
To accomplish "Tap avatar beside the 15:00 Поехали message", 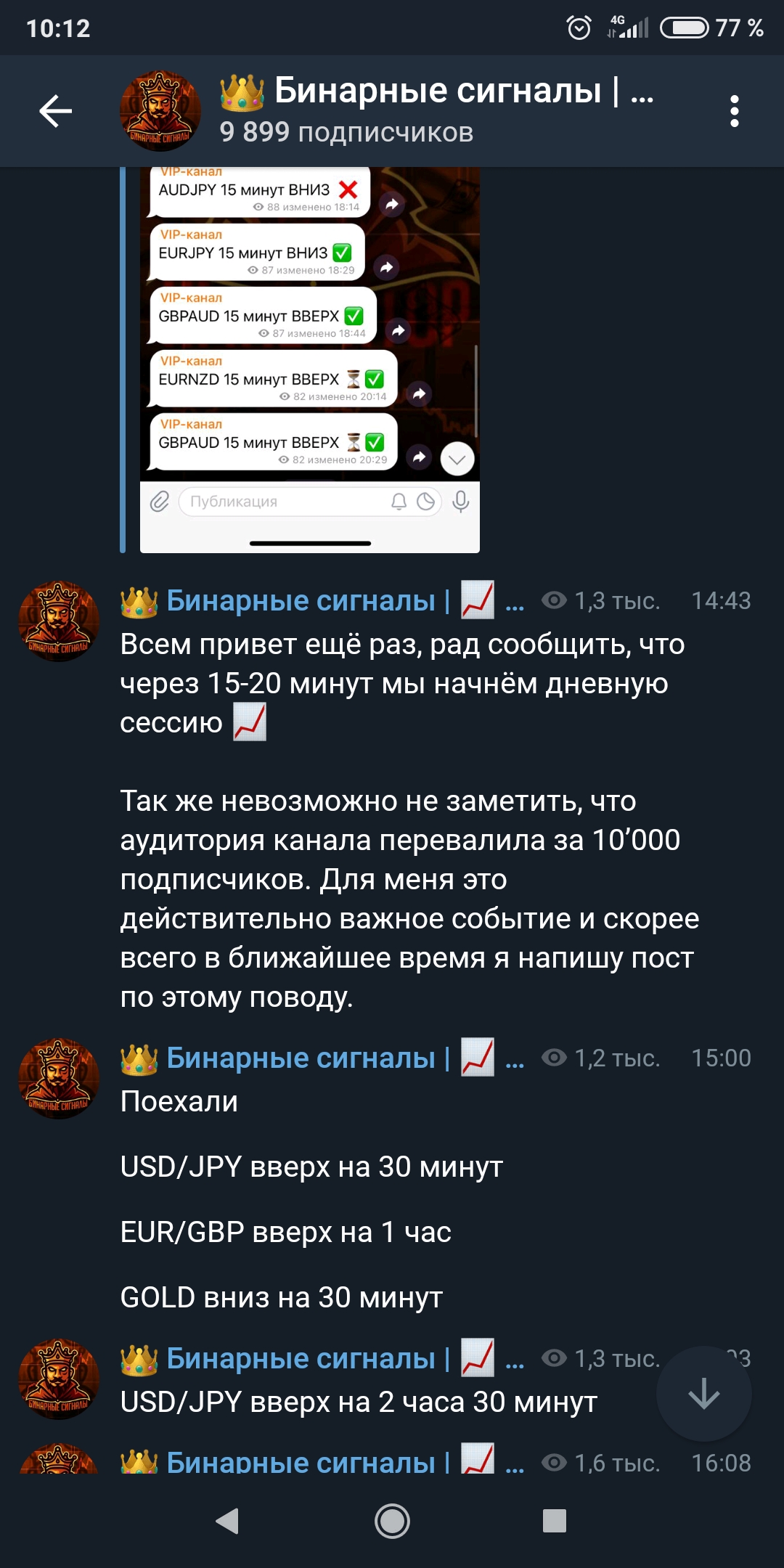I will [59, 1079].
